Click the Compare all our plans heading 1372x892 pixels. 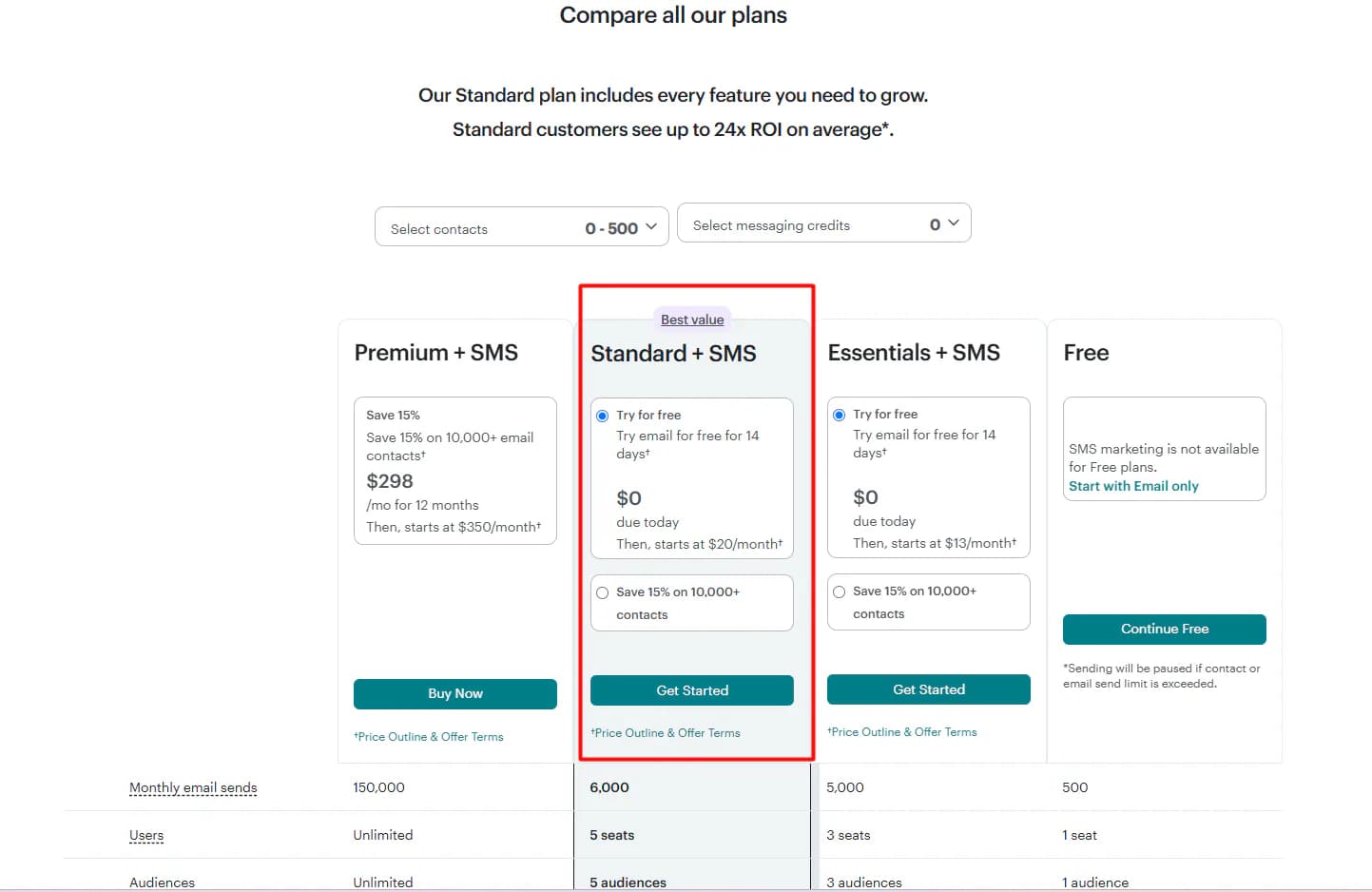point(673,15)
